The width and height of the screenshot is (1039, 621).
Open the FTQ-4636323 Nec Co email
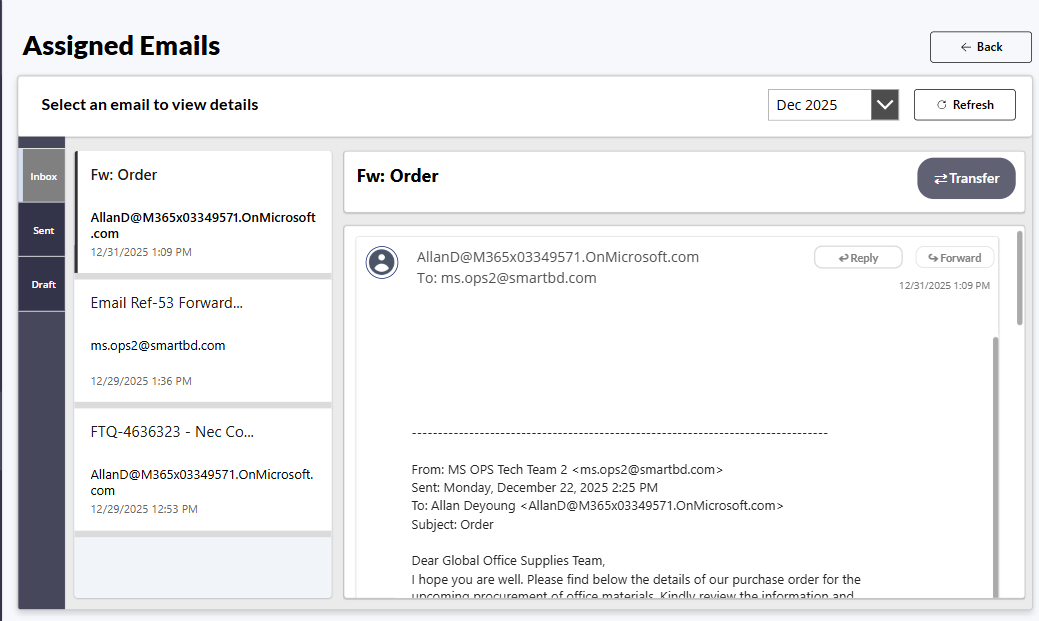click(202, 468)
